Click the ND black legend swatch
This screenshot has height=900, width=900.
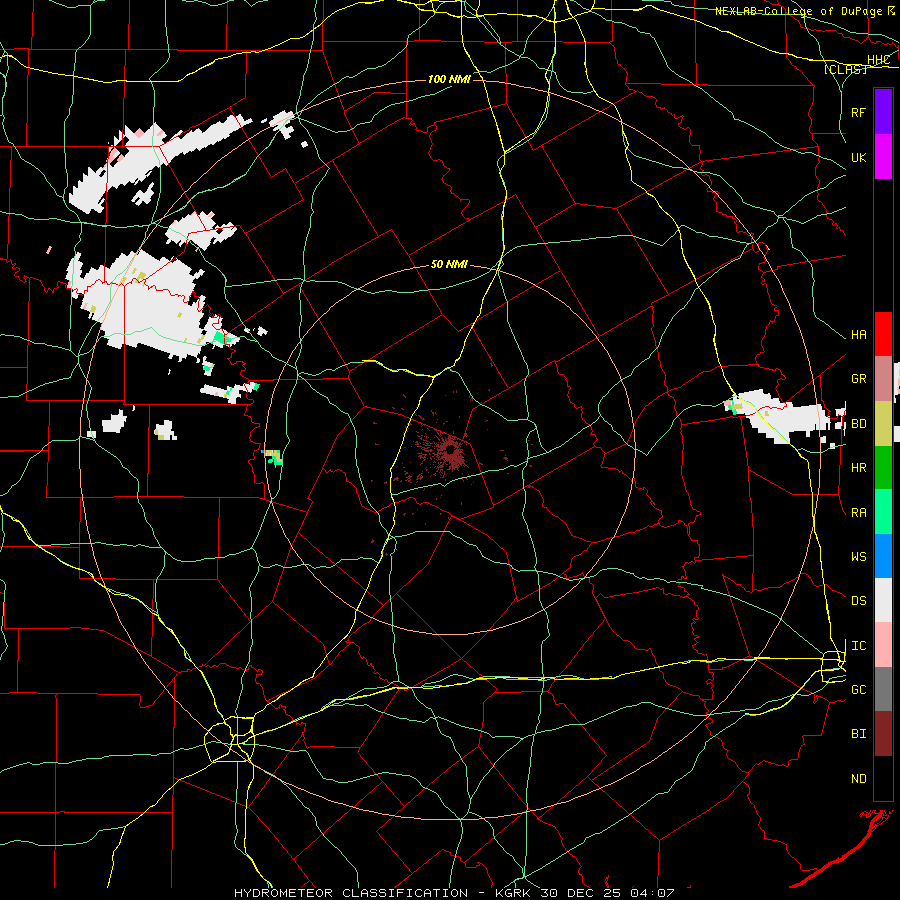click(x=883, y=778)
